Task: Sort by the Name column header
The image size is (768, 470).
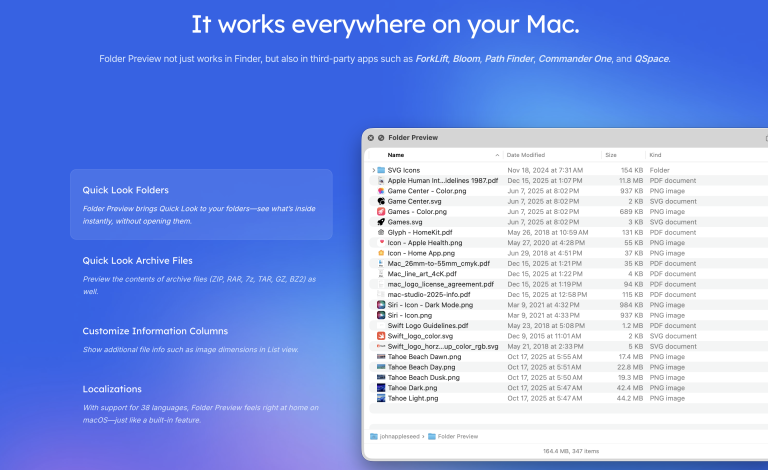Action: coord(396,155)
